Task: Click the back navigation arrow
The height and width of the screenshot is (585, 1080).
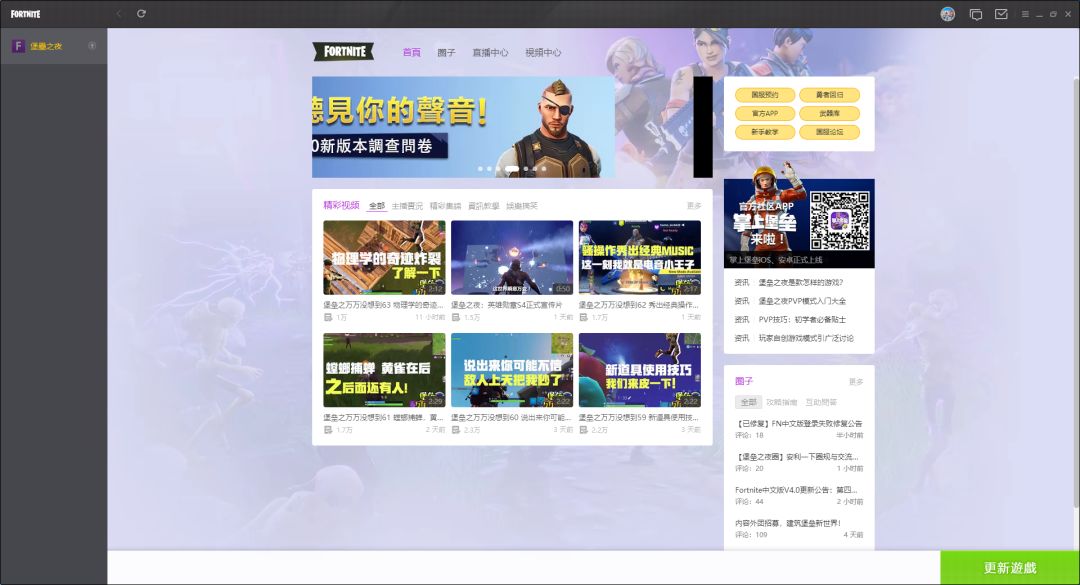Action: (119, 14)
